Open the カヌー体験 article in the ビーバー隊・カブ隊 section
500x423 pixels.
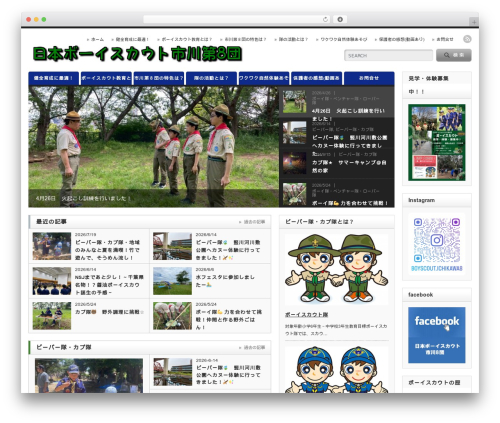(x=228, y=375)
